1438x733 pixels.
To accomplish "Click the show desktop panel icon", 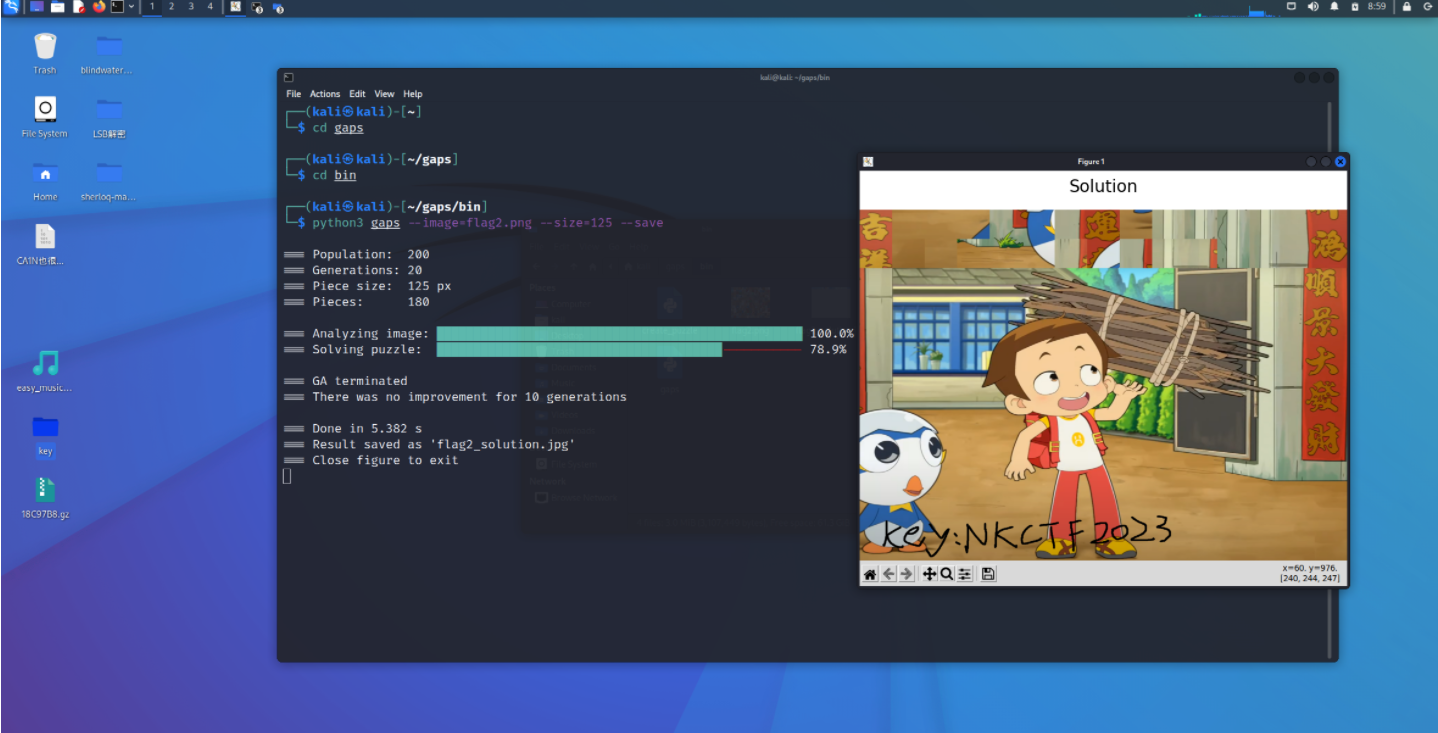I will click(x=37, y=6).
